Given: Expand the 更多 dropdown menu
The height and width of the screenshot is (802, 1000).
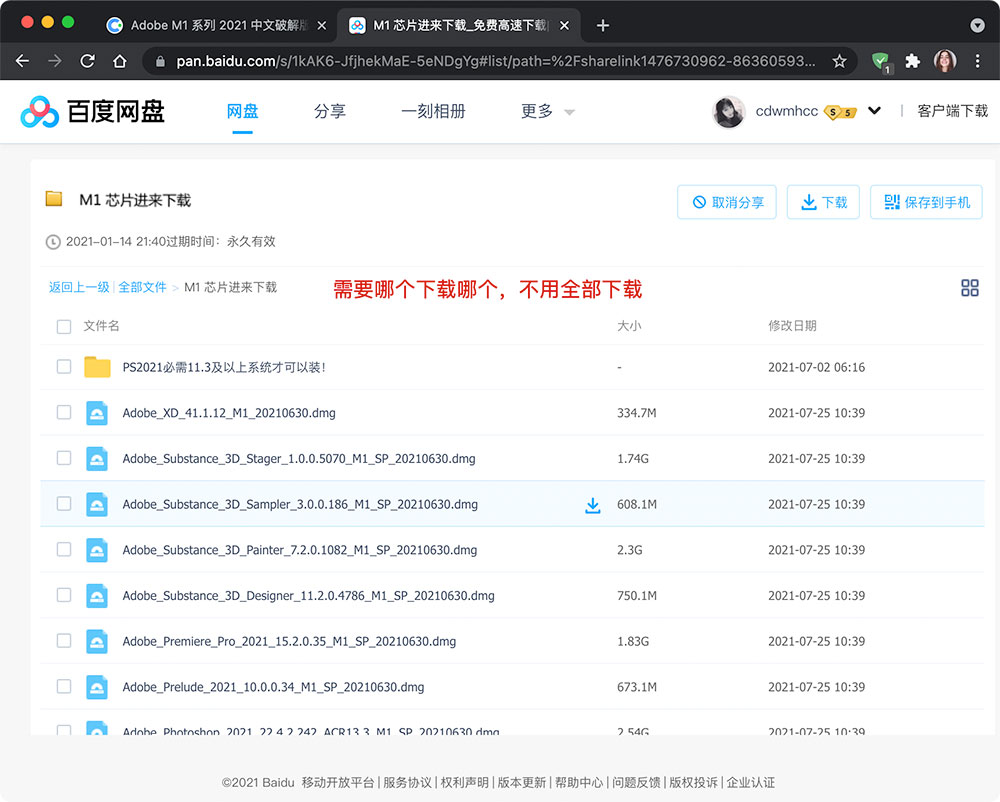Looking at the screenshot, I should [x=548, y=112].
